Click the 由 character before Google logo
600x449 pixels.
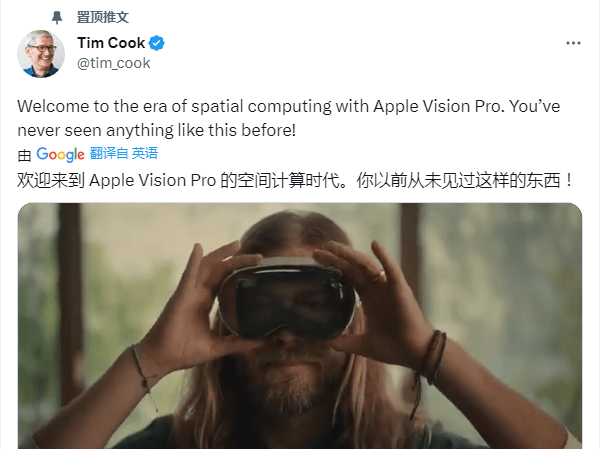24,155
